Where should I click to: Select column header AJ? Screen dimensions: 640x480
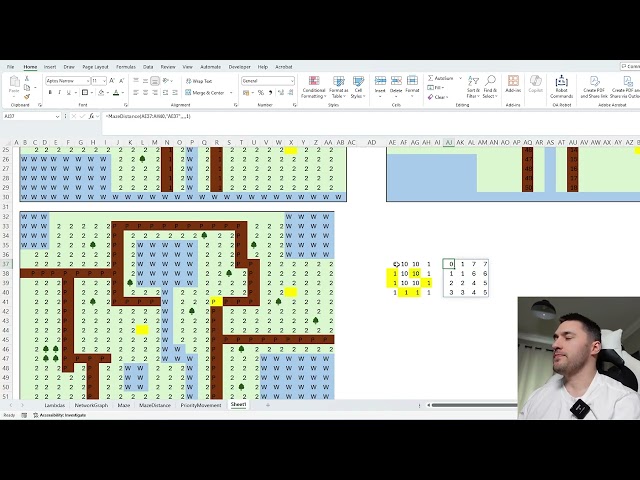(x=449, y=142)
